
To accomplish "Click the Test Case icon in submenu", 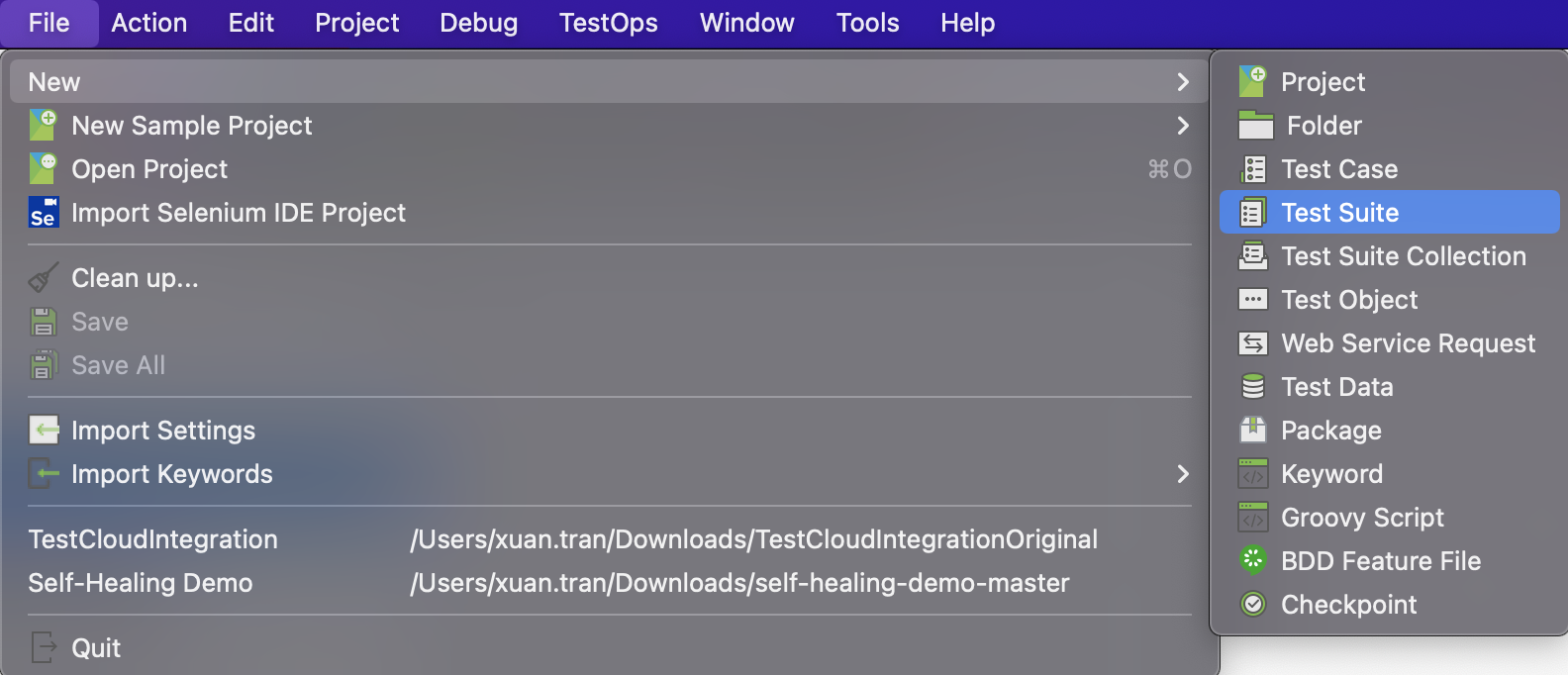I will 1253,169.
